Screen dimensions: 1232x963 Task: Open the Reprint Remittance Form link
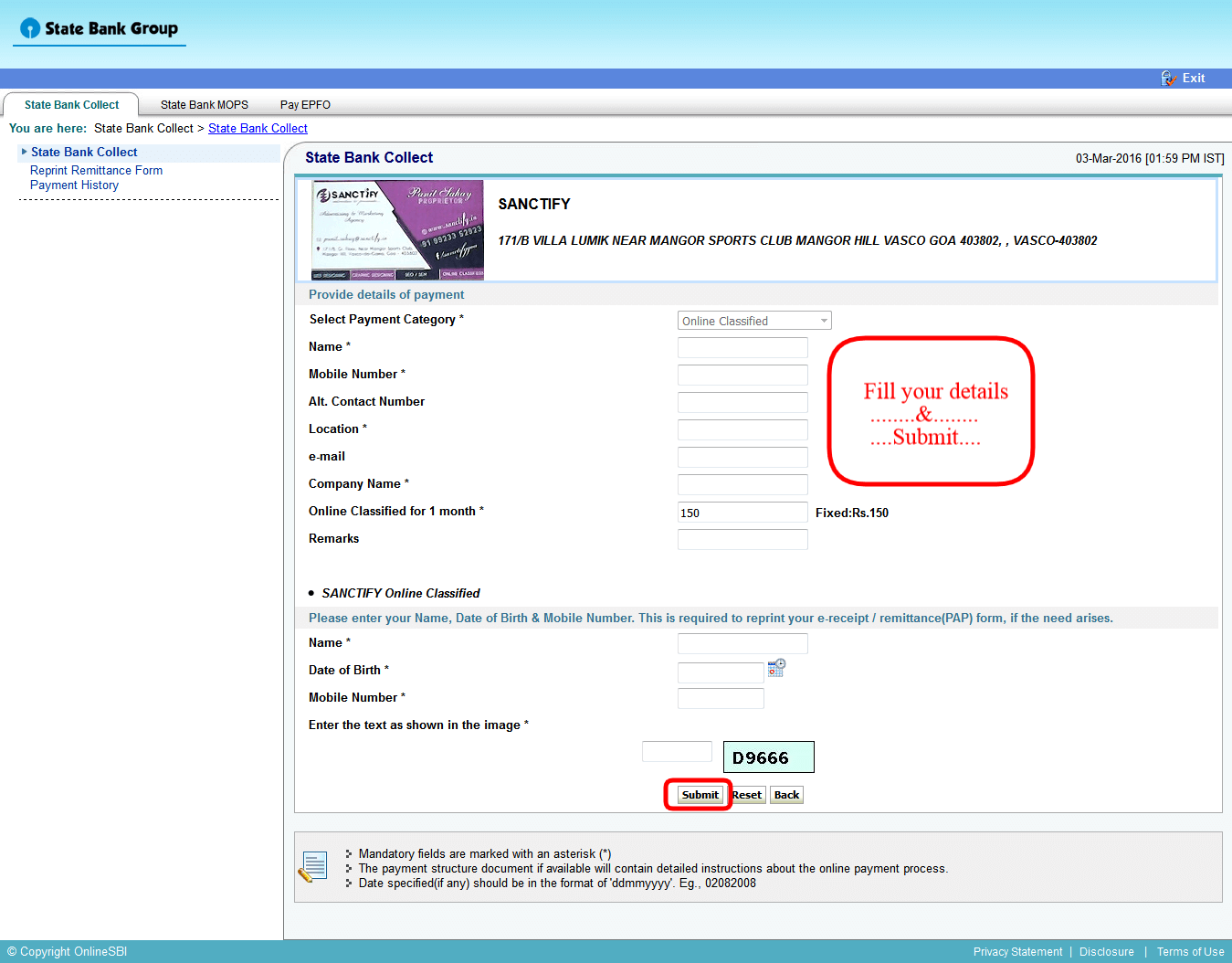[96, 171]
